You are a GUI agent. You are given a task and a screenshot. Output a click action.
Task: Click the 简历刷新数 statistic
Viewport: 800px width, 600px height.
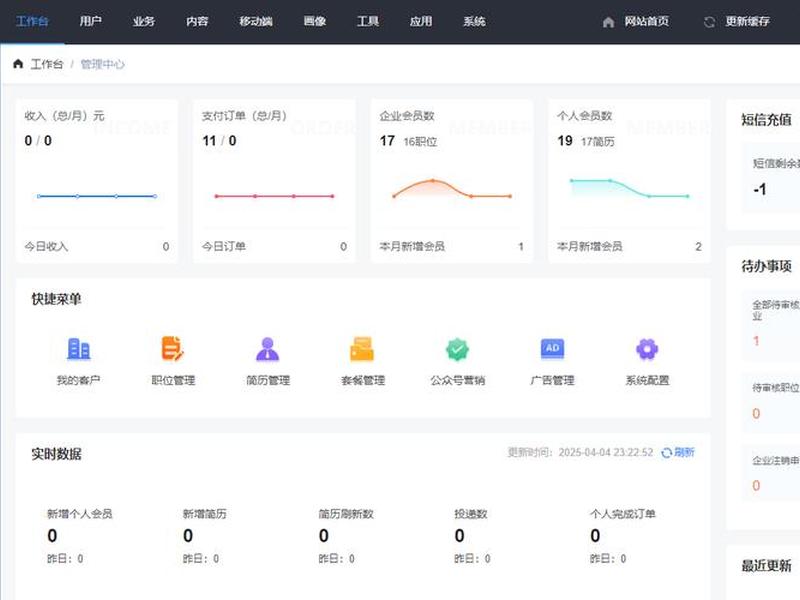pyautogui.click(x=346, y=536)
